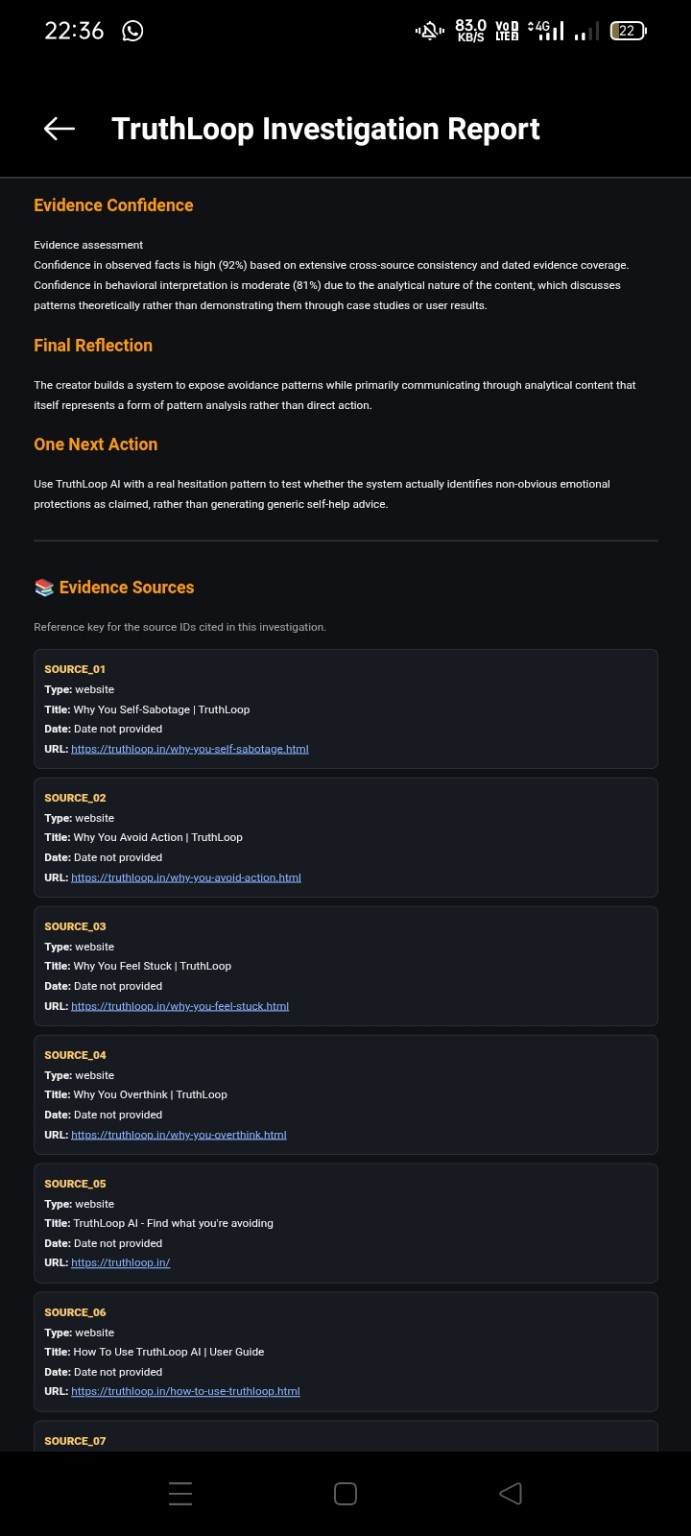Tap the back arrow in the report header
The image size is (691, 1536).
point(59,128)
